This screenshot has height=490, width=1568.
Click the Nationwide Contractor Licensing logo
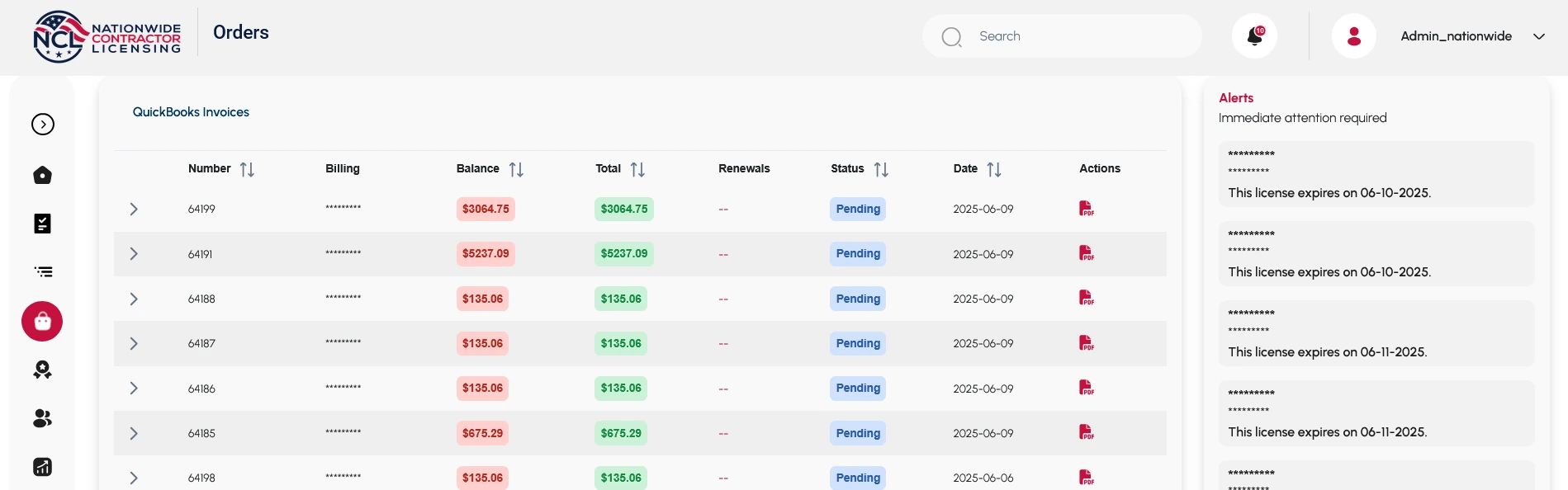107,36
